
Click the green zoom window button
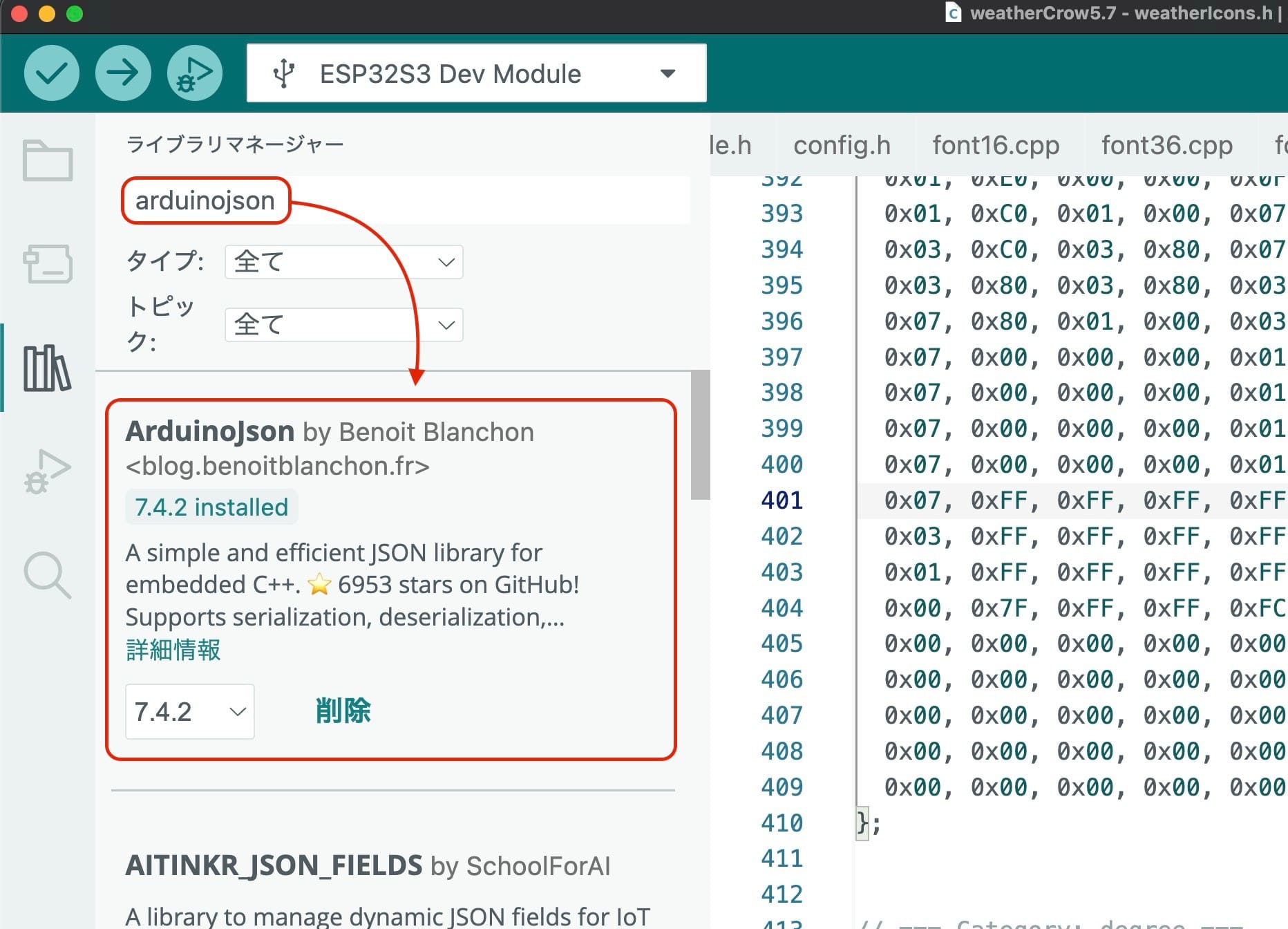click(x=75, y=14)
